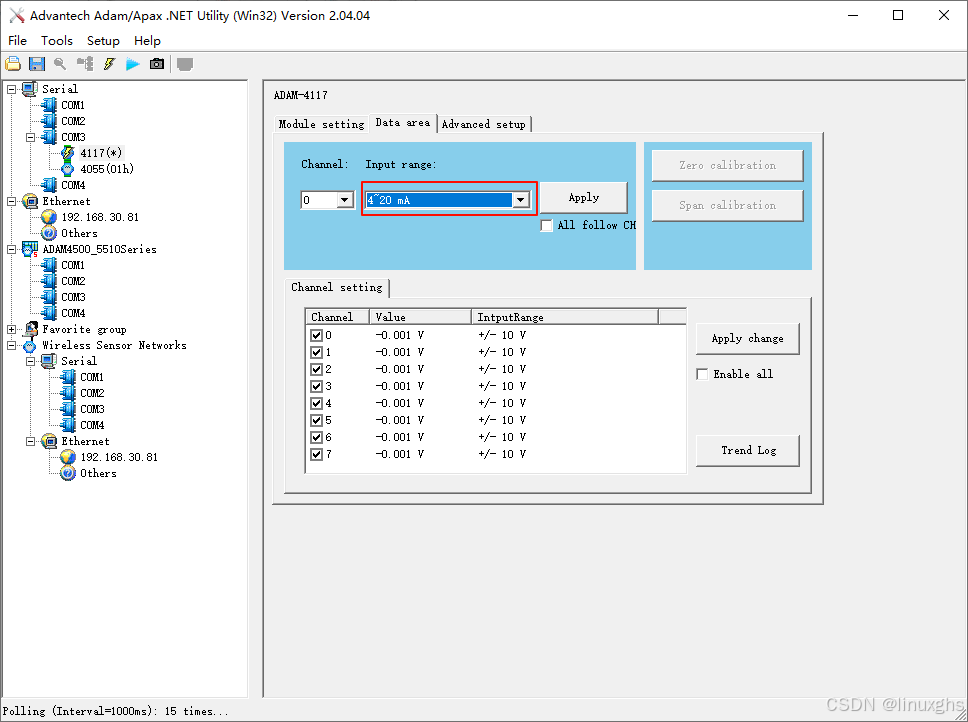Expand the Favorite group tree node
968x722 pixels.
(x=12, y=330)
